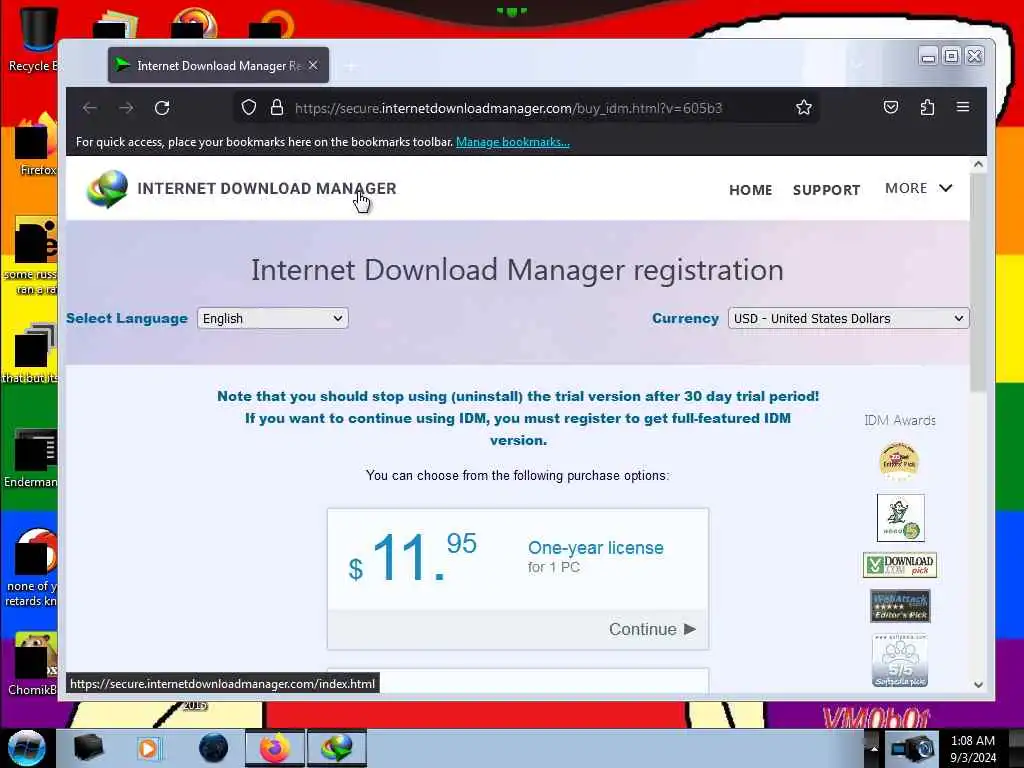
Task: Click the camera icon in system tray
Action: [913, 748]
